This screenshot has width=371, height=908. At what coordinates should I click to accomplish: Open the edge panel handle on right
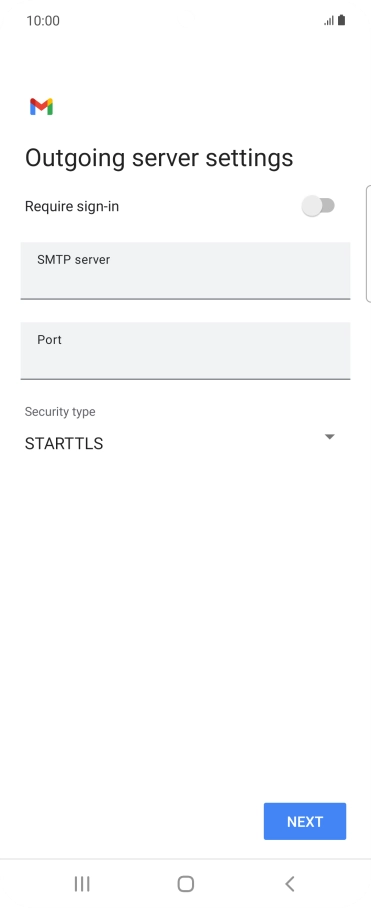[x=368, y=244]
